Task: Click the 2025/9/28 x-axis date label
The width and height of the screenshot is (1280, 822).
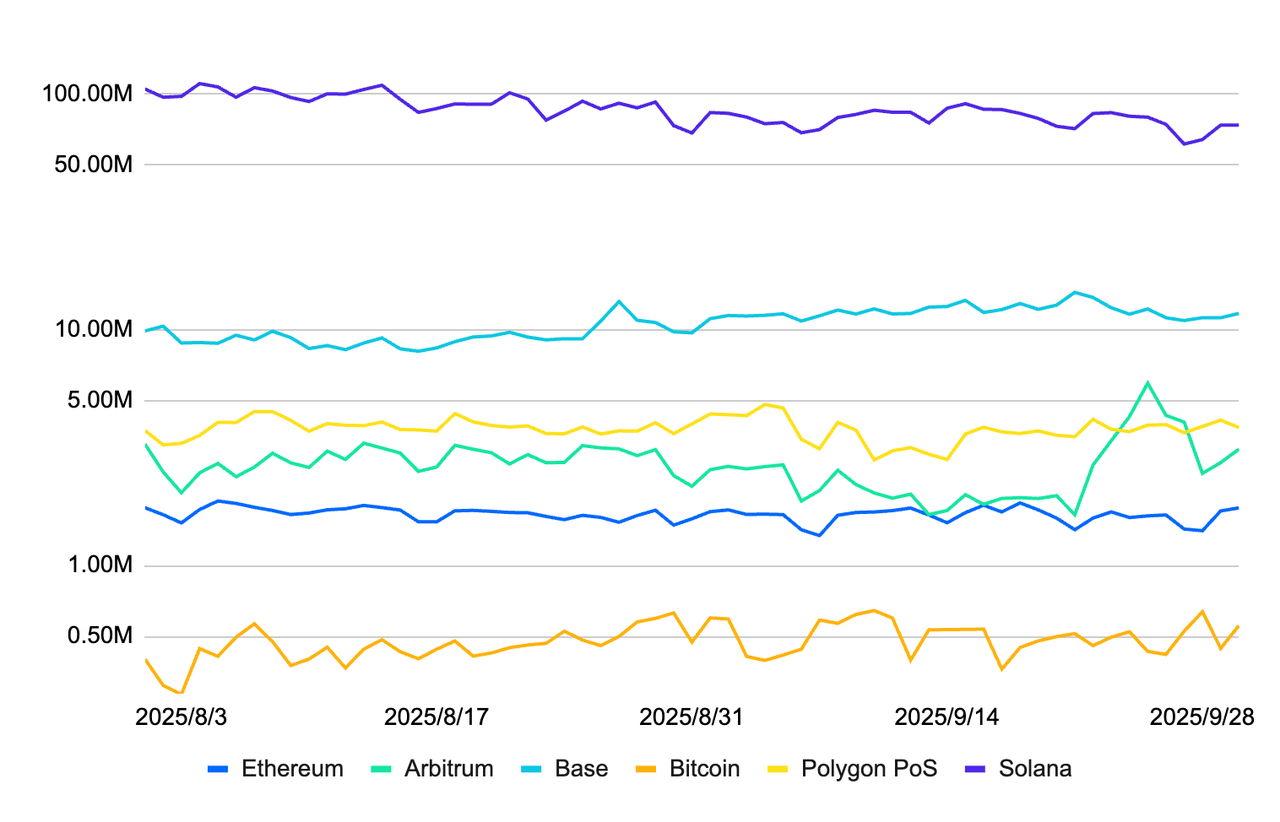Action: [x=1200, y=717]
